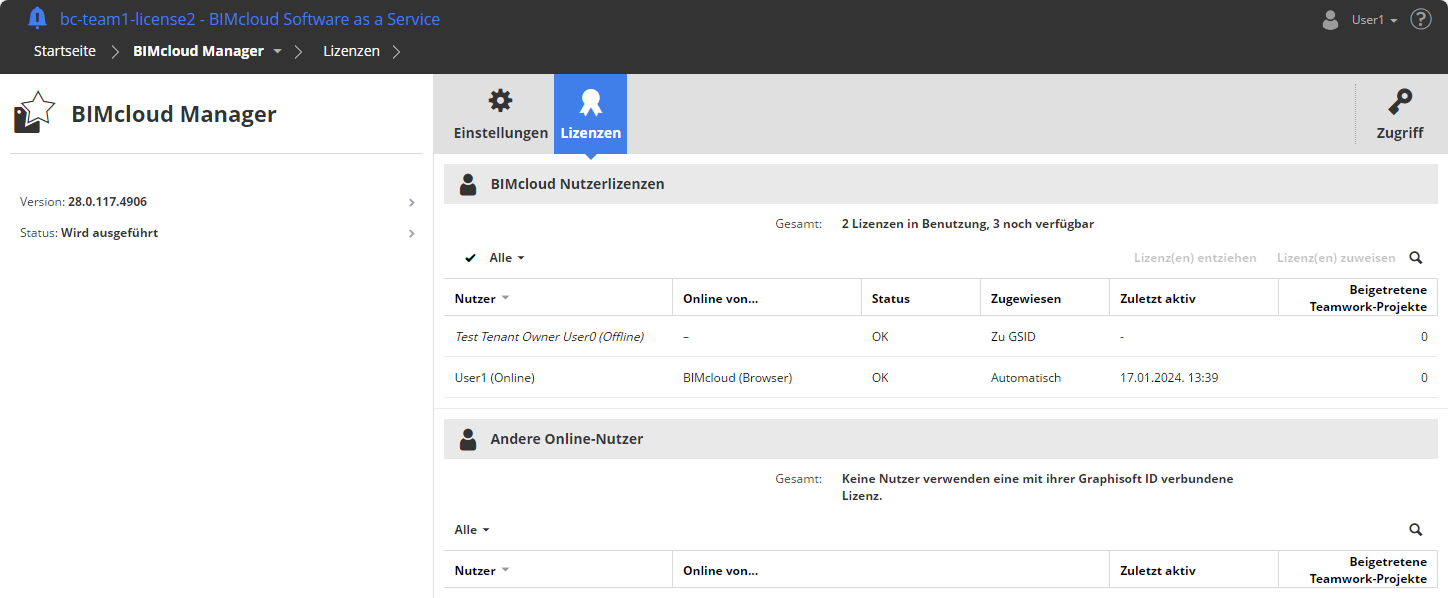Click the notification bell icon

[37, 18]
